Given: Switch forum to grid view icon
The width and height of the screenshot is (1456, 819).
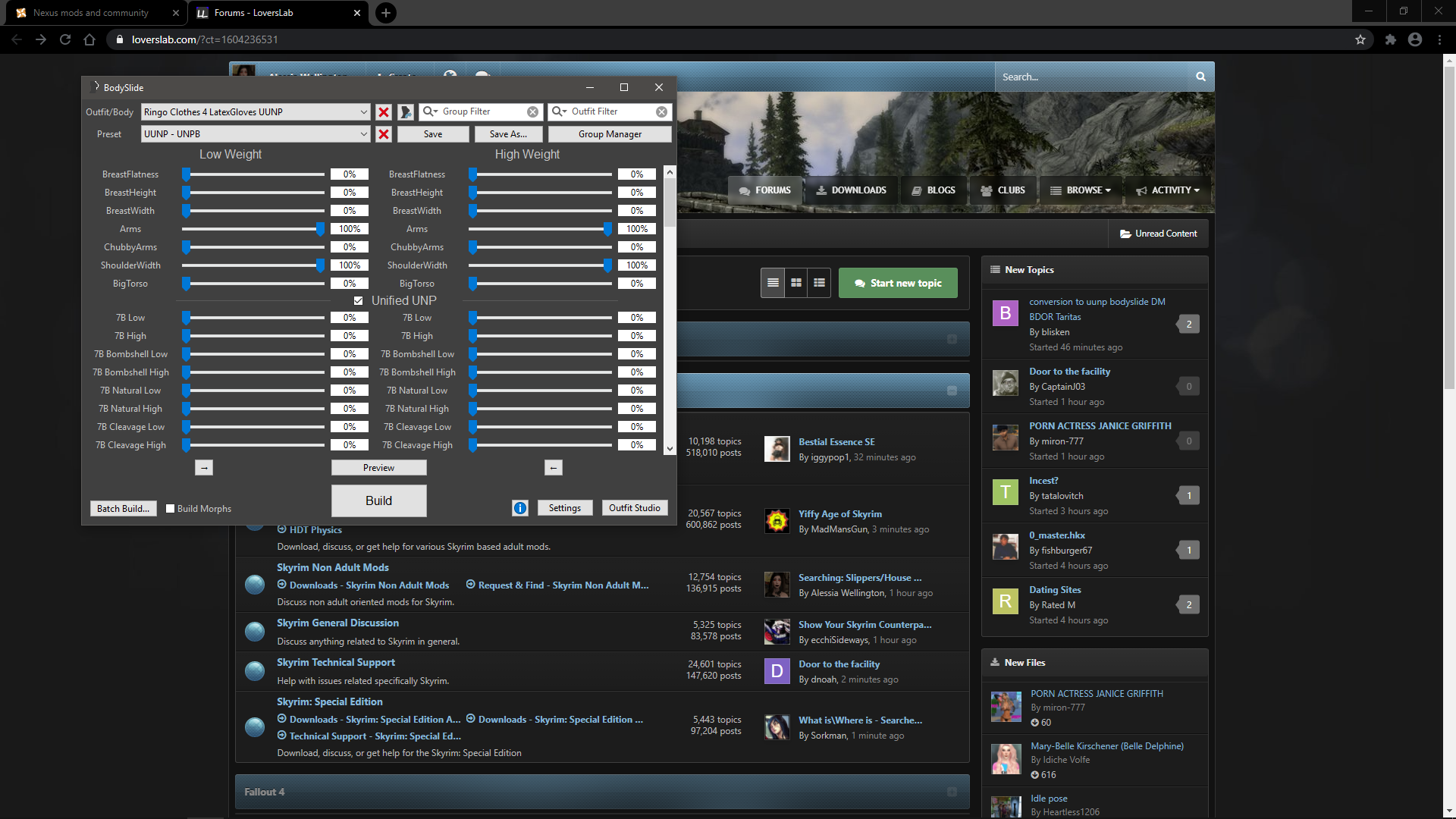Looking at the screenshot, I should [796, 283].
